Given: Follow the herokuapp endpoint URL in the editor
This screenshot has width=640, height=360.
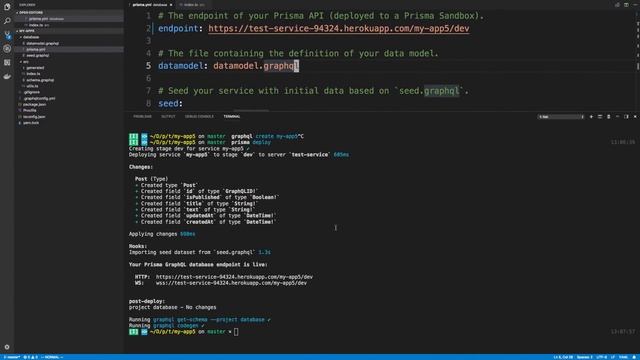Looking at the screenshot, I should pos(338,29).
